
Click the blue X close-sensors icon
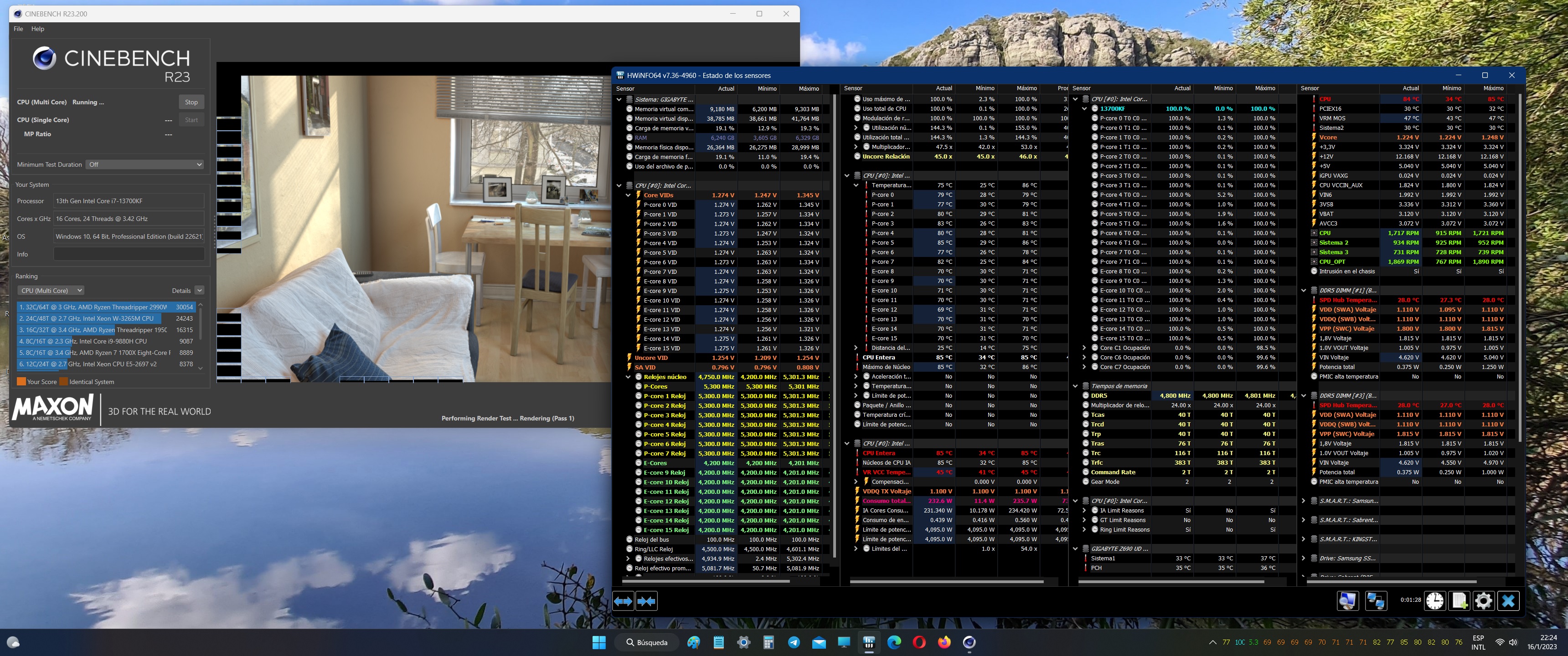(x=1508, y=601)
